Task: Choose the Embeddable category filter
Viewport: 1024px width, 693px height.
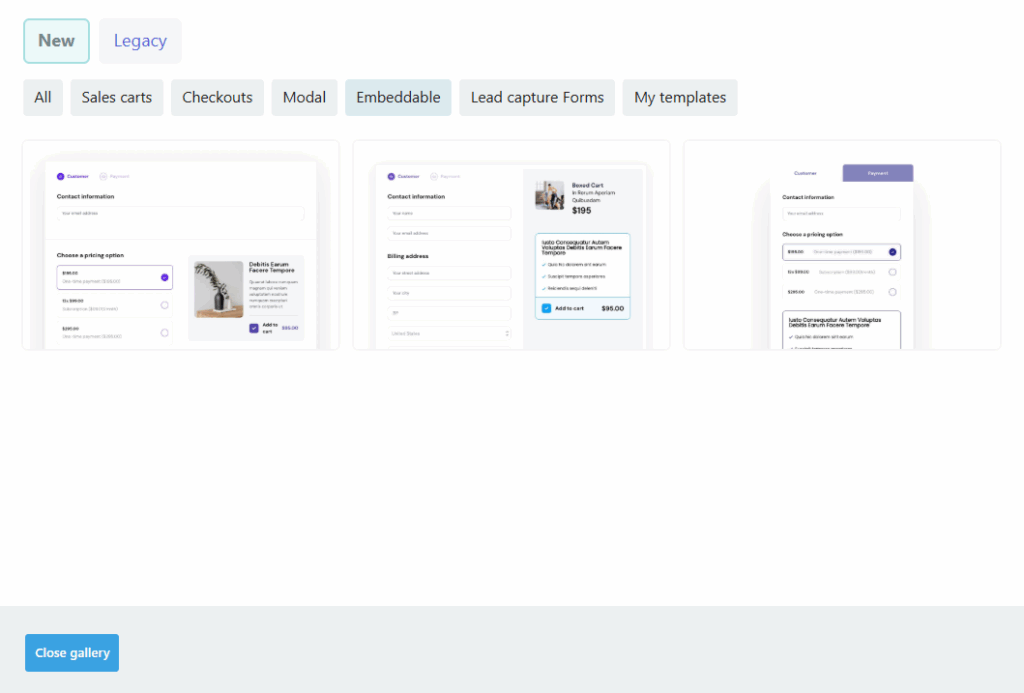Action: click(398, 98)
